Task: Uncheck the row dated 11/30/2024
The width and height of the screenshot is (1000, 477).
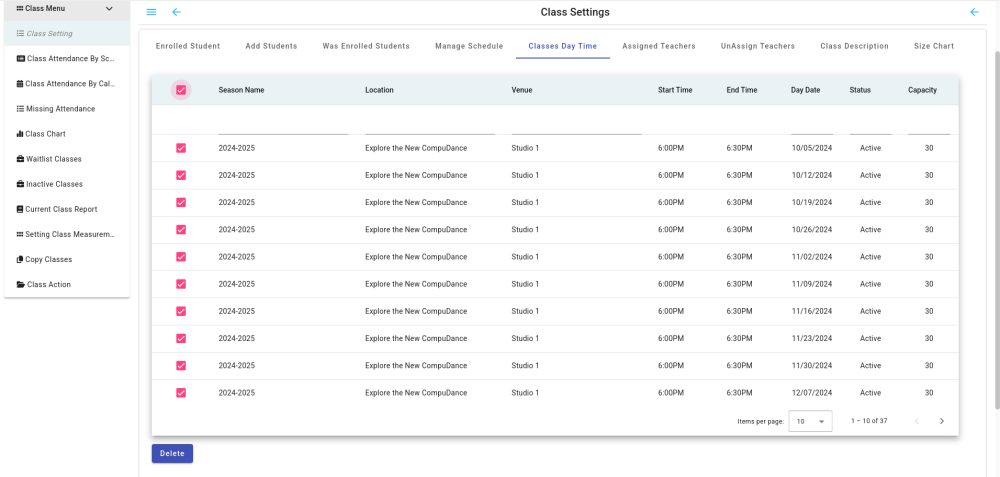Action: (x=181, y=365)
